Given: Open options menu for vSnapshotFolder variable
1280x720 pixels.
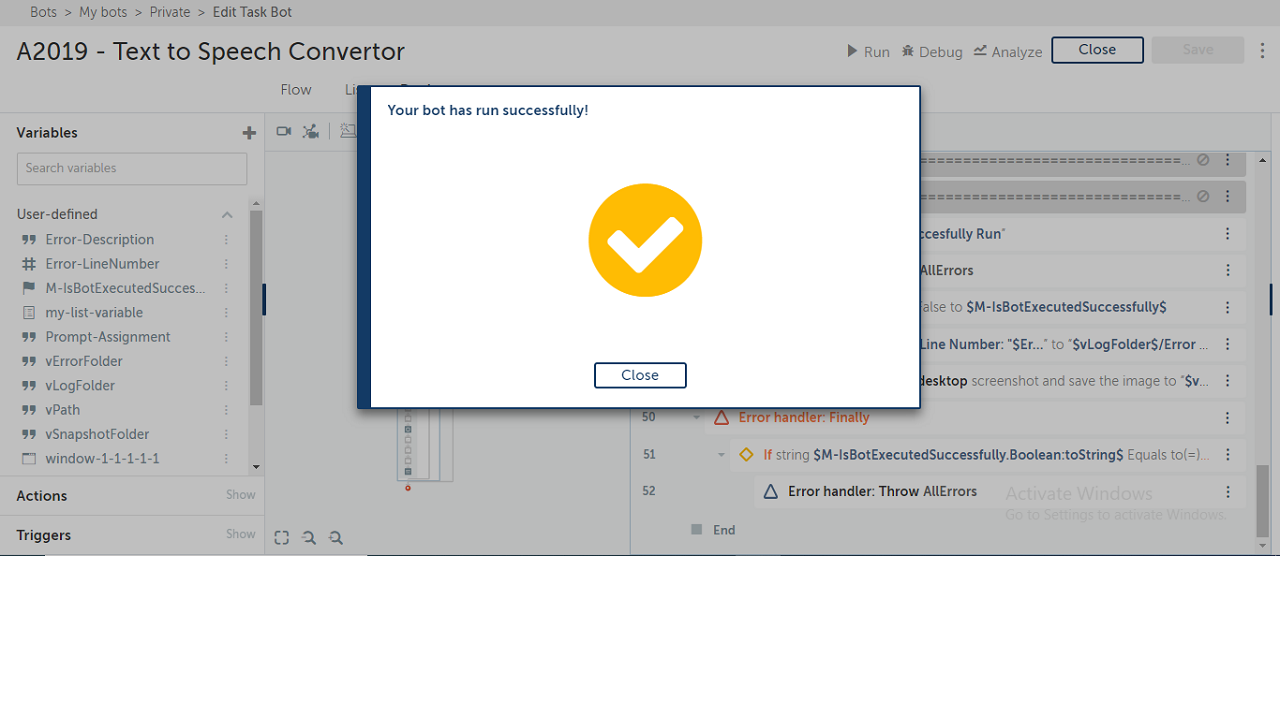Looking at the screenshot, I should (x=226, y=434).
